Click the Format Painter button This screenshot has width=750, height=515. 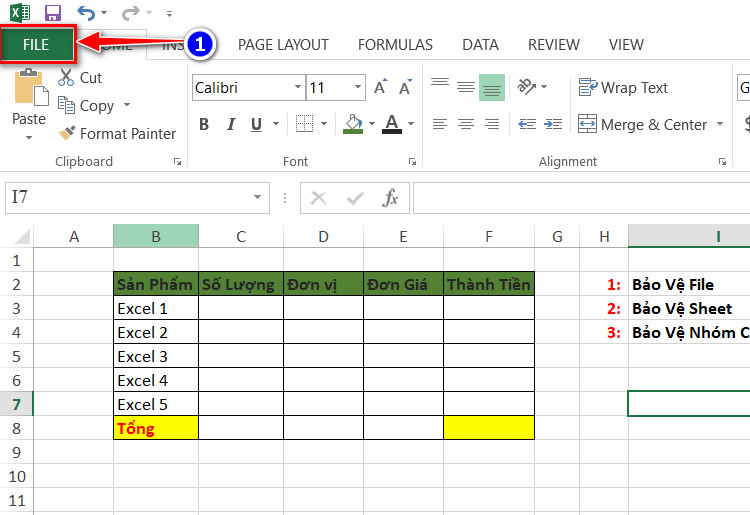coord(117,133)
